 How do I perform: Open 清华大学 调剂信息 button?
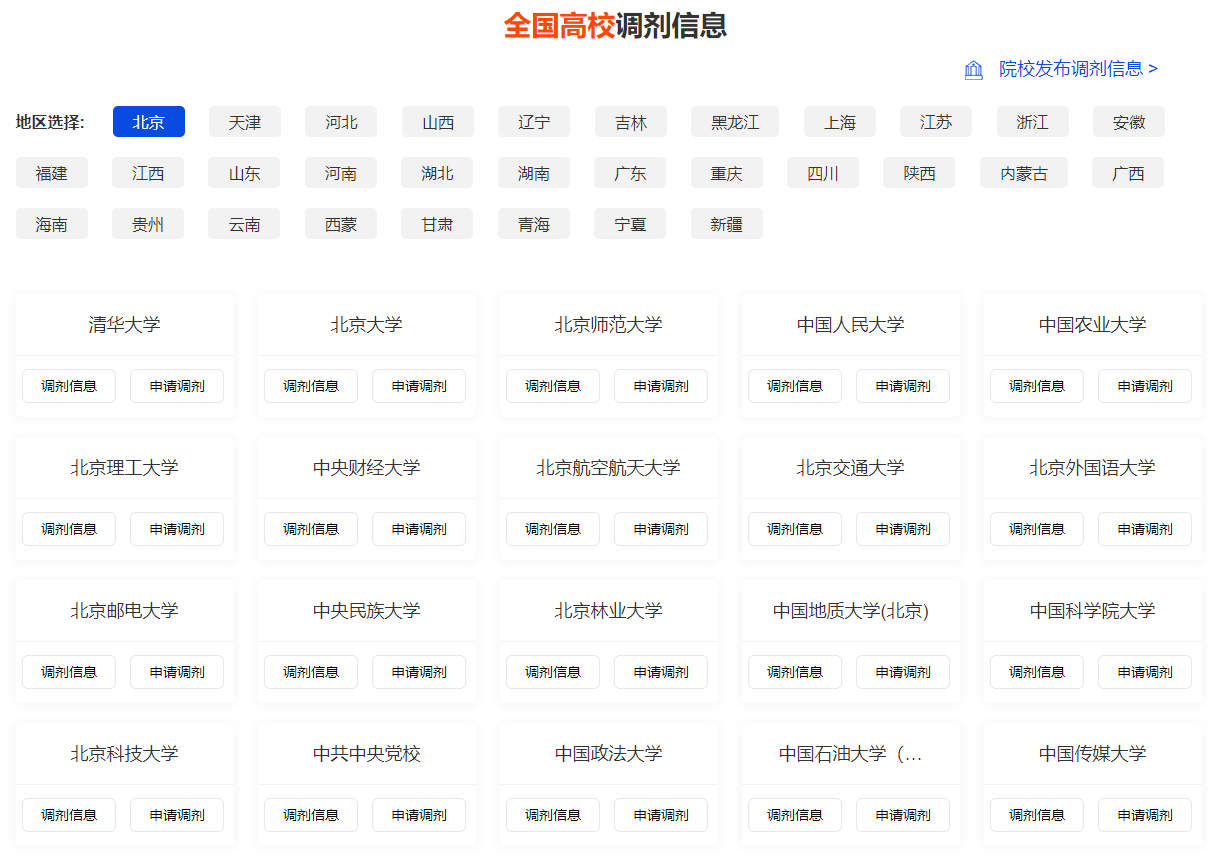tap(69, 386)
